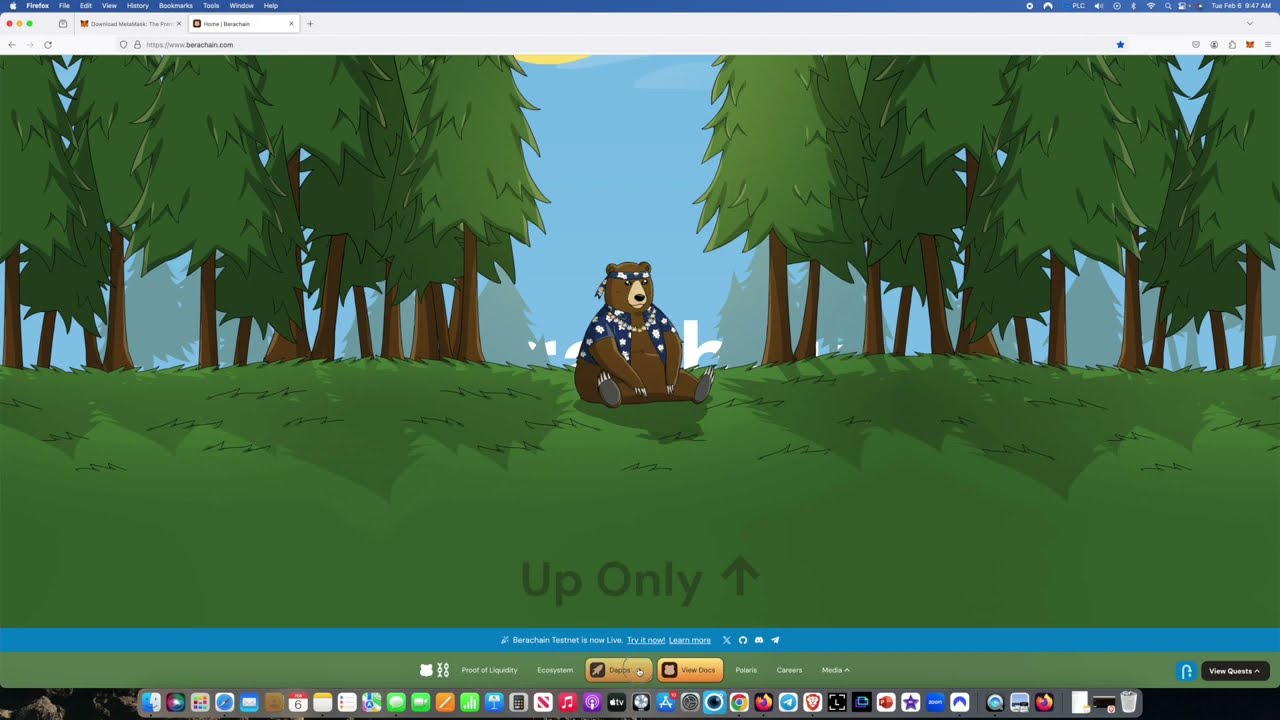Open Berachain Telegram icon link

pos(775,640)
